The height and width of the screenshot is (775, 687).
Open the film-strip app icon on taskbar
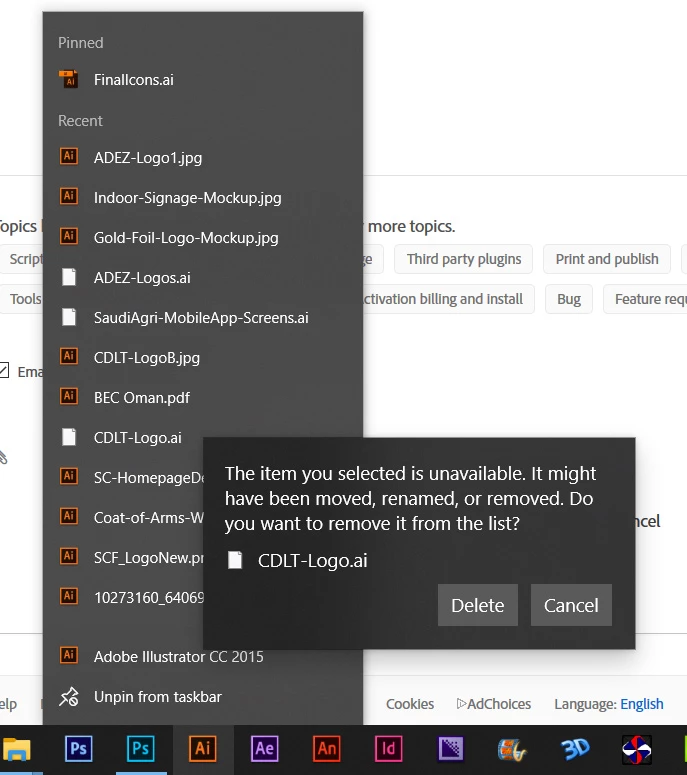[x=513, y=749]
